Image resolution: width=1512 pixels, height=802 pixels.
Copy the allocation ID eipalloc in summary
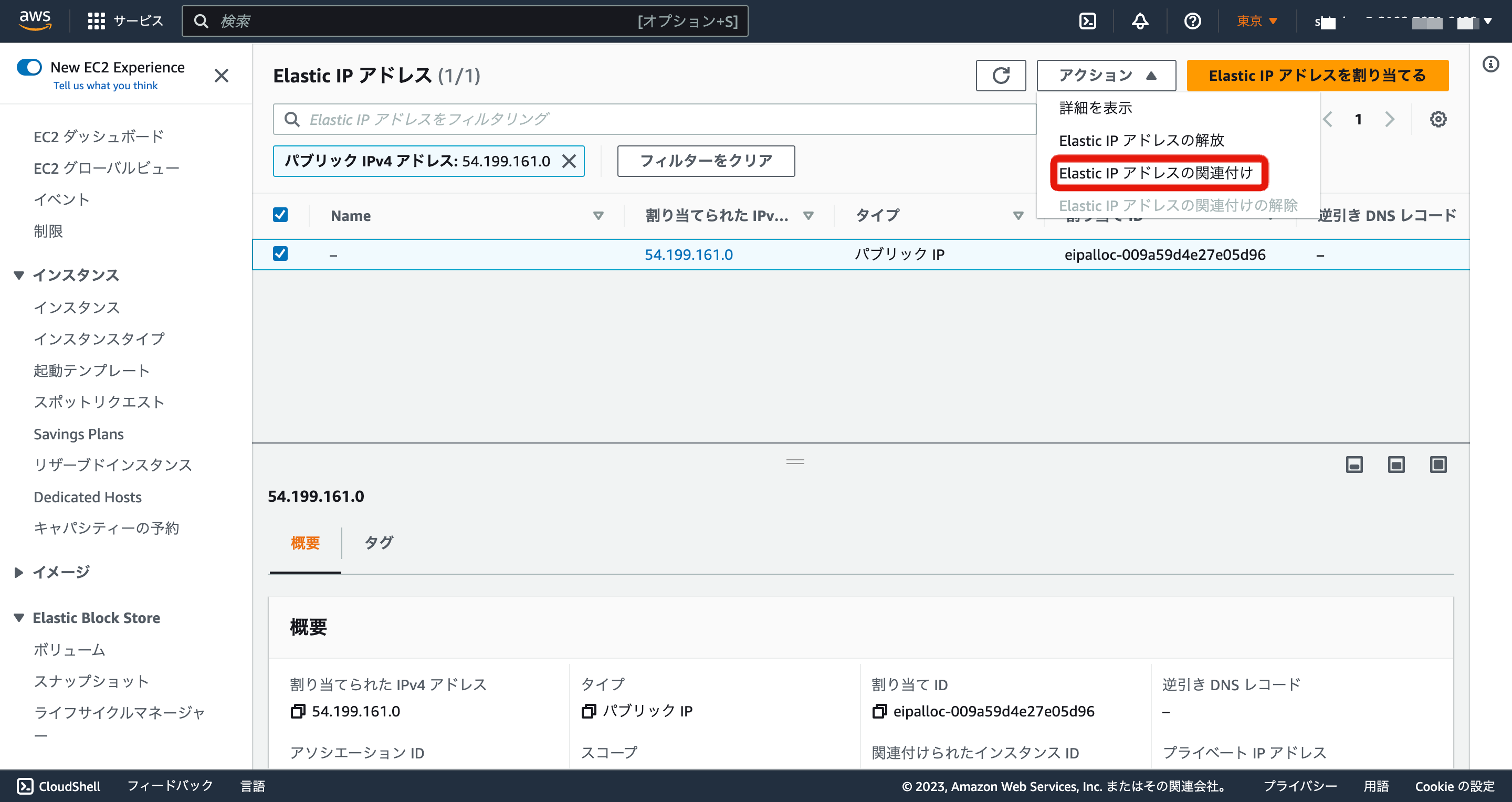tap(879, 711)
